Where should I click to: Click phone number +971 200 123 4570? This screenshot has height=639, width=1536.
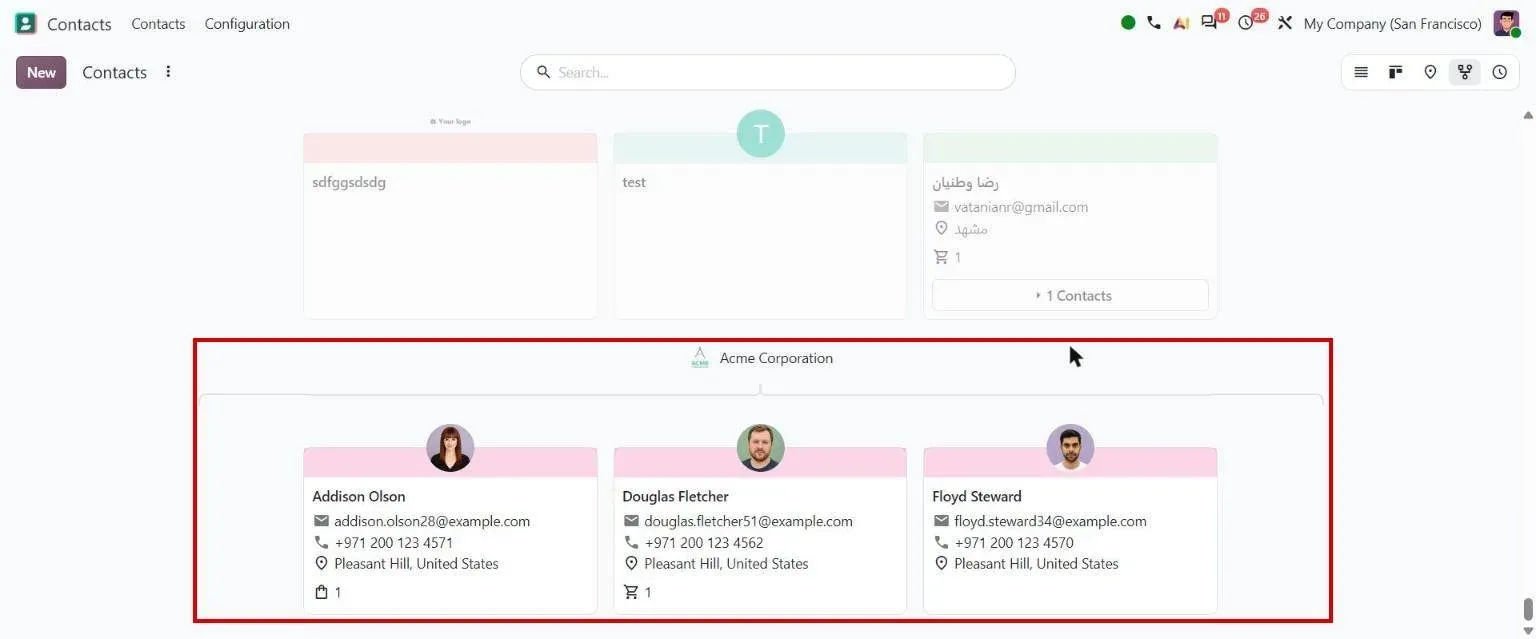pos(1014,543)
